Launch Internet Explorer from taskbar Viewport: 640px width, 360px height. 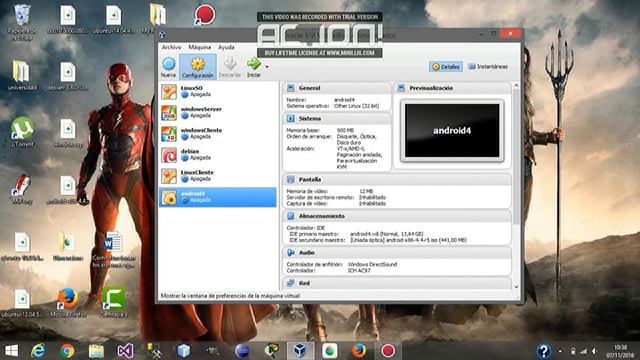(x=38, y=351)
